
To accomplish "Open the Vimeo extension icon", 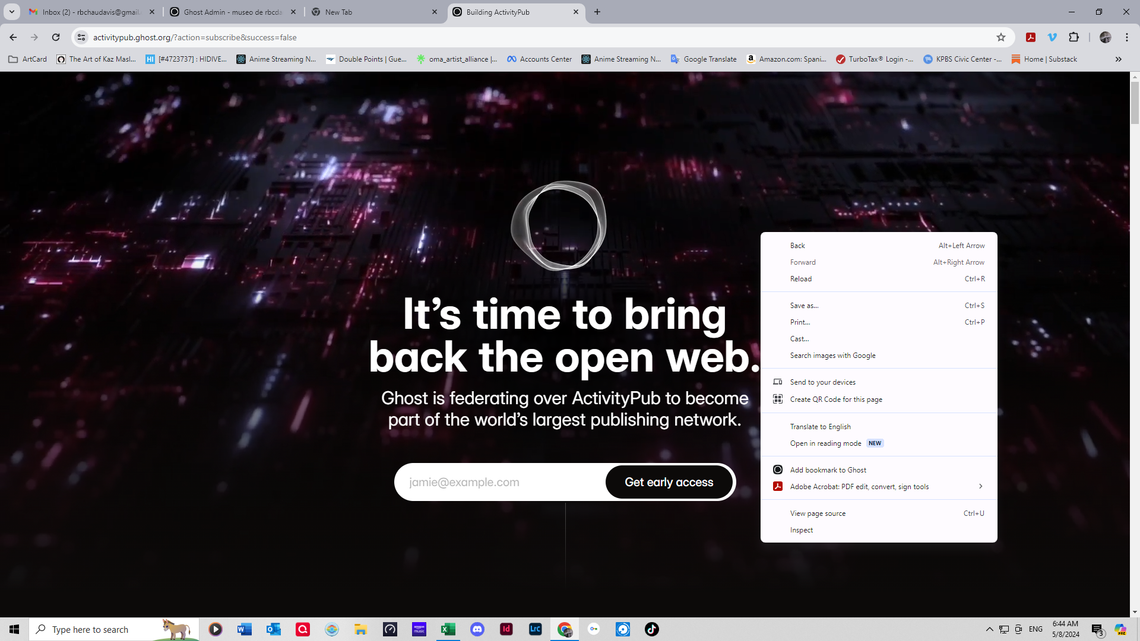I will 1052,37.
